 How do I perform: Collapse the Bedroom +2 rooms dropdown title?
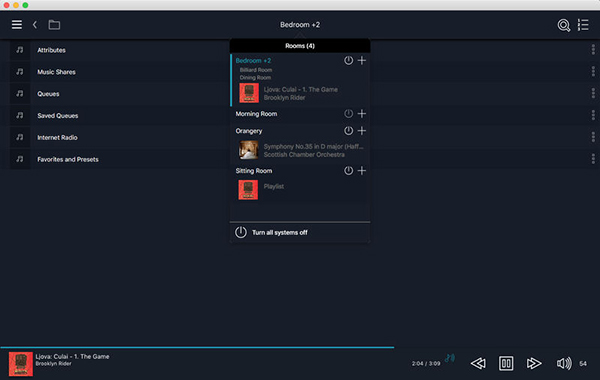click(300, 25)
